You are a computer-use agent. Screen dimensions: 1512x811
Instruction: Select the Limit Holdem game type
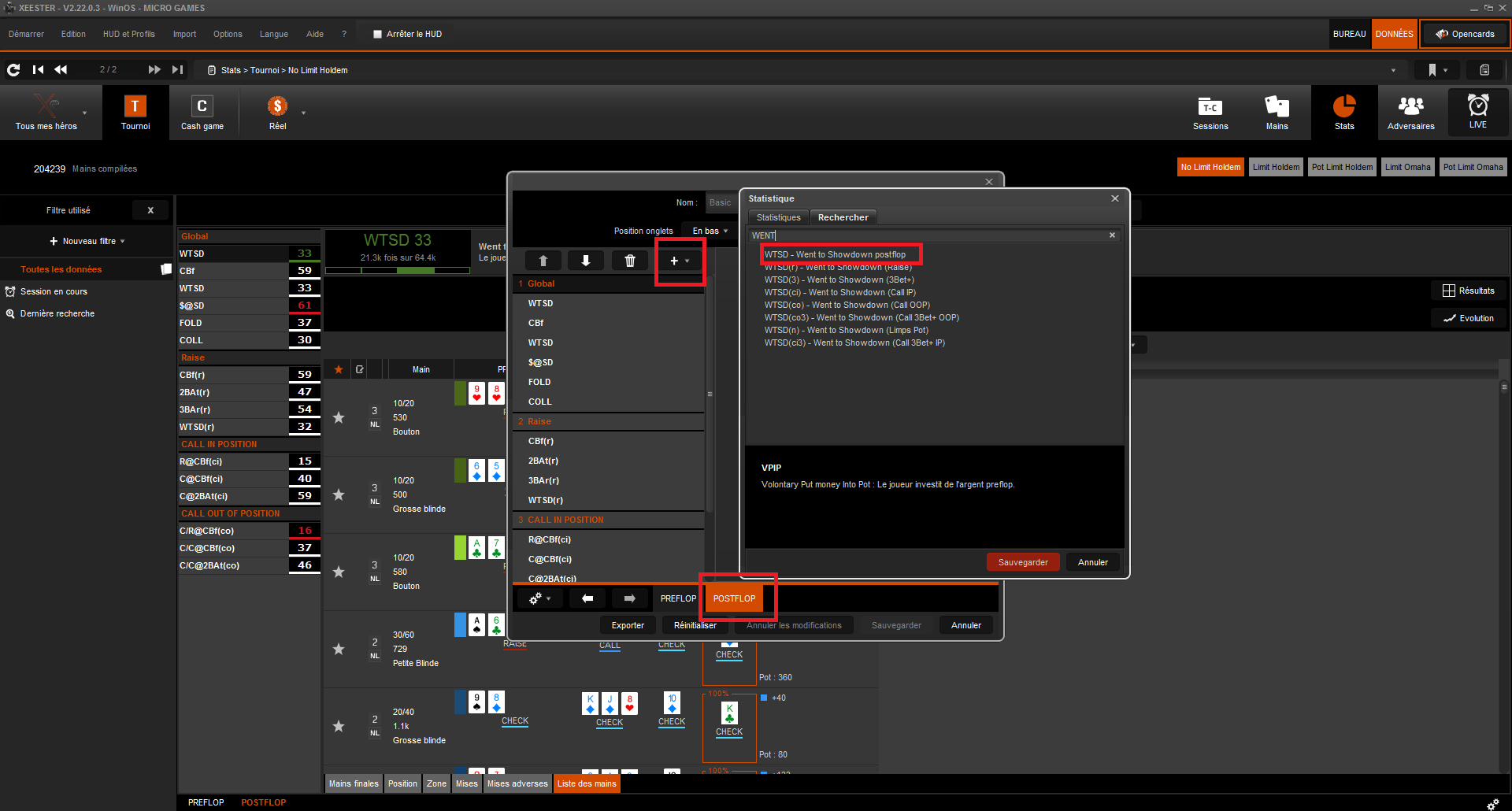1277,167
